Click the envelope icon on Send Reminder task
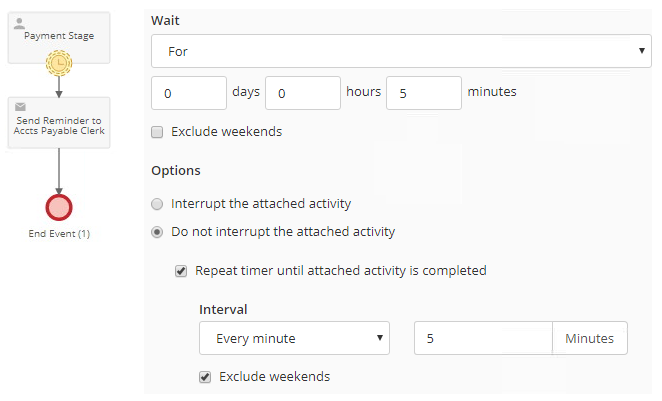The width and height of the screenshot is (662, 401). coord(19,106)
